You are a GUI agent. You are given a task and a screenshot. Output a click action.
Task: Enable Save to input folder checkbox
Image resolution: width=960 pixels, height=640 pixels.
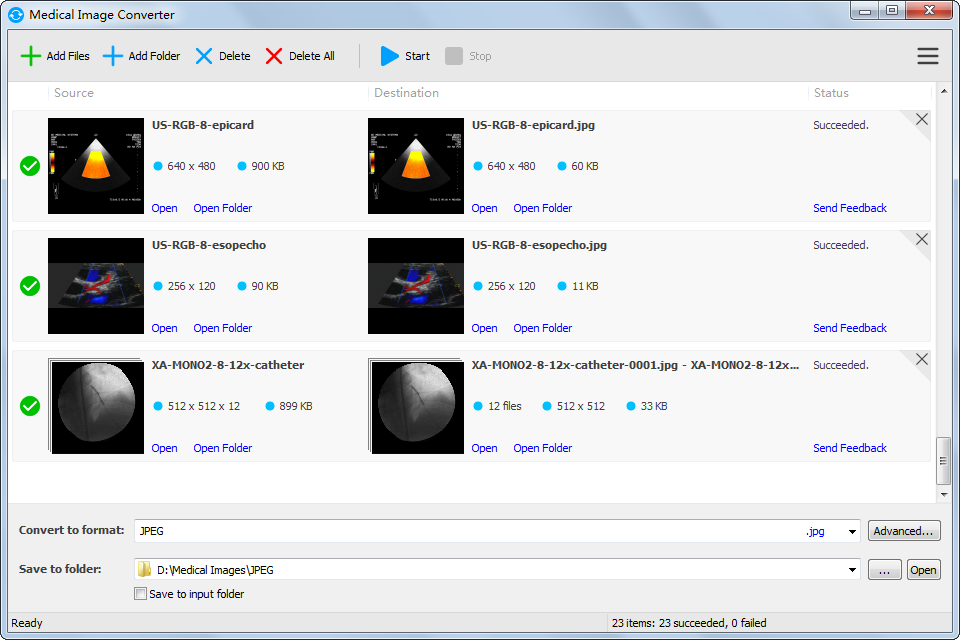141,594
